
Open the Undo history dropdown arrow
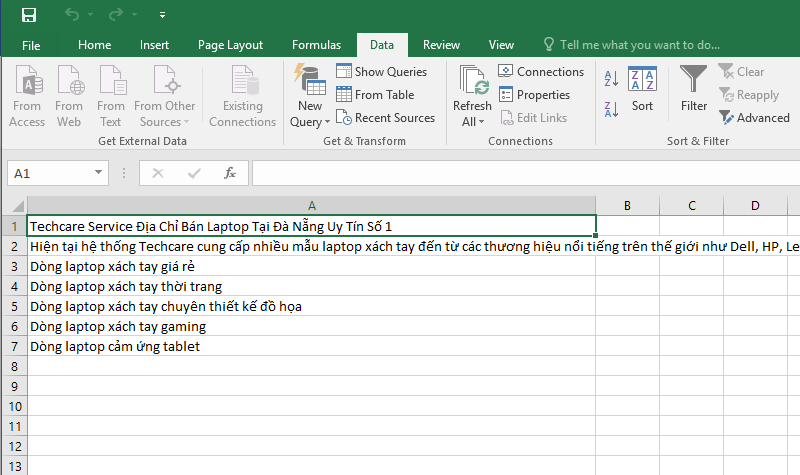tap(90, 15)
